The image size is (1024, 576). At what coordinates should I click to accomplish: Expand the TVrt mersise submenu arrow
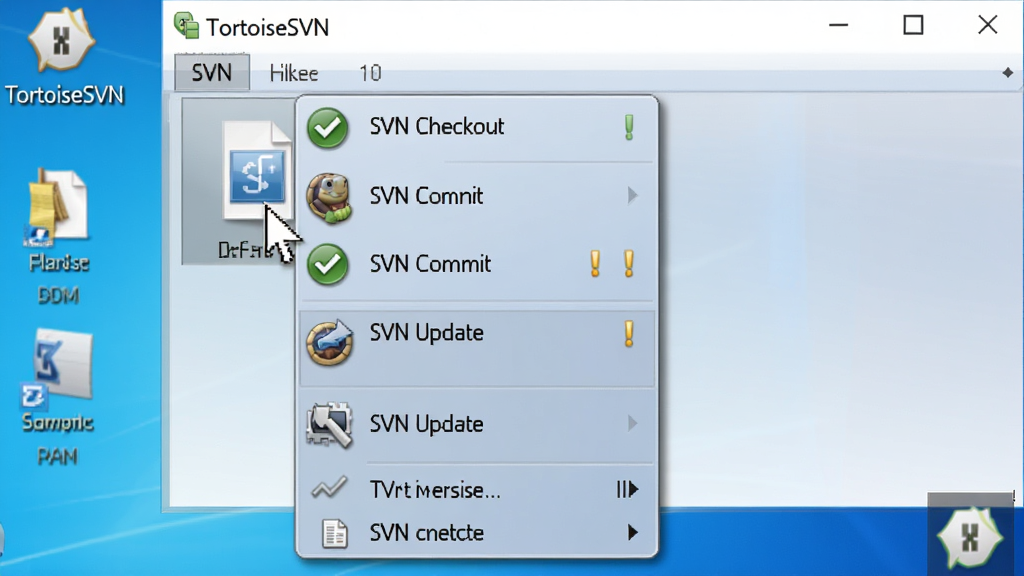pyautogui.click(x=628, y=489)
